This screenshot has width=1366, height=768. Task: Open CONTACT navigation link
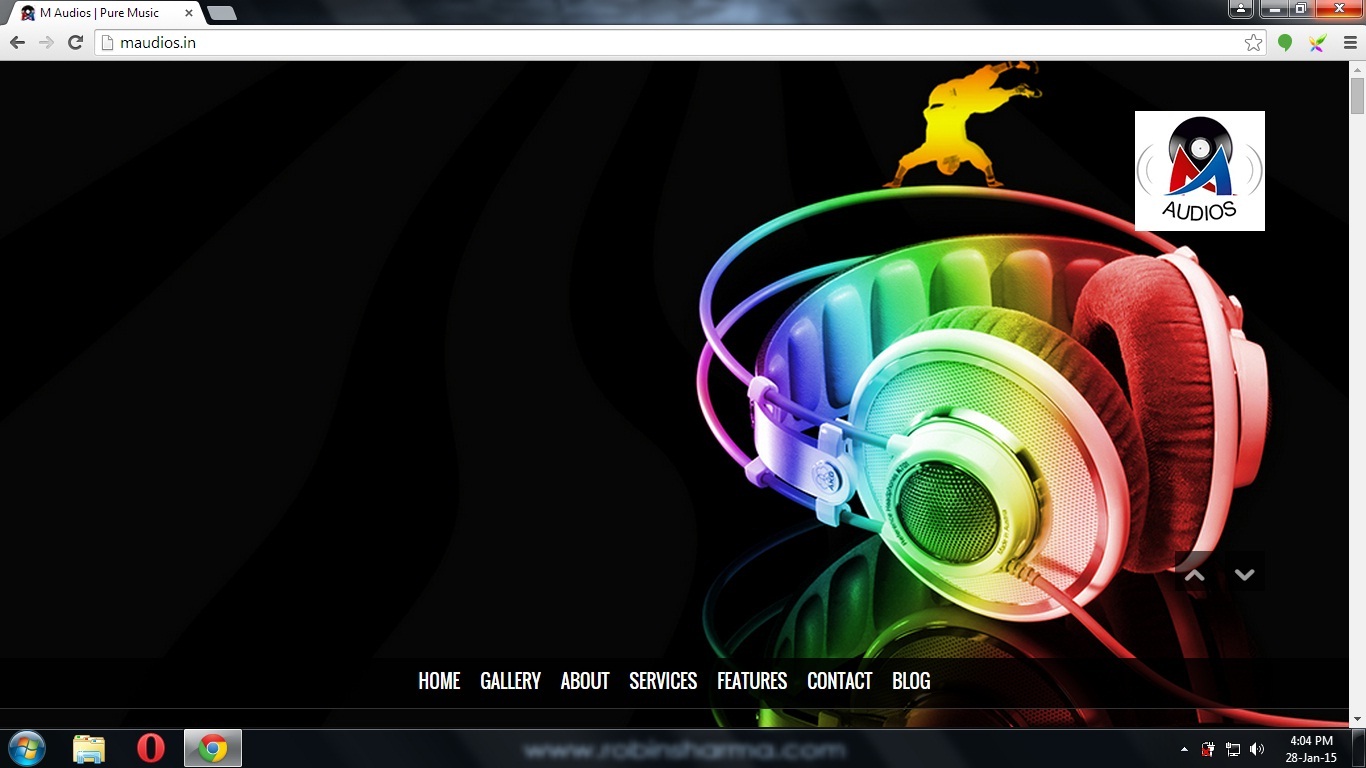(840, 681)
